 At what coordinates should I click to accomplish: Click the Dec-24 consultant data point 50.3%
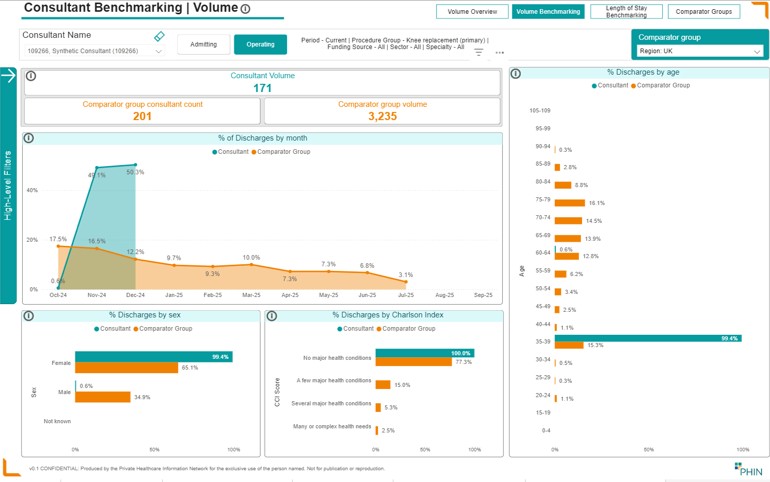click(x=136, y=165)
